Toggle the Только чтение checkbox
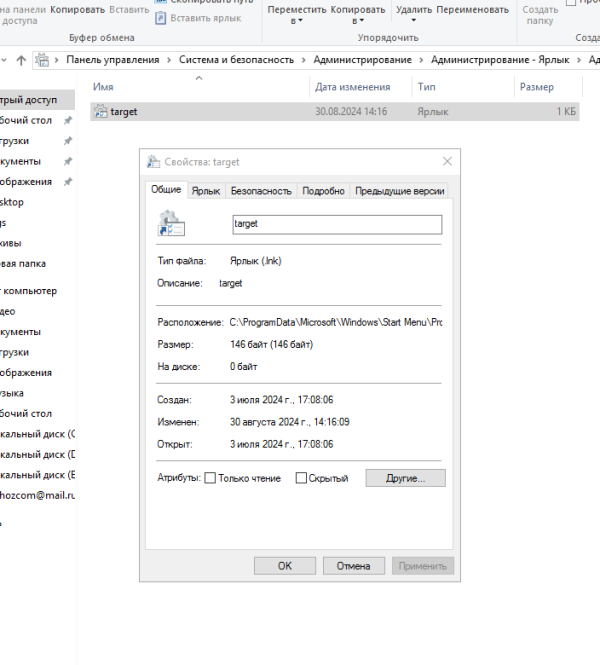 pyautogui.click(x=210, y=478)
